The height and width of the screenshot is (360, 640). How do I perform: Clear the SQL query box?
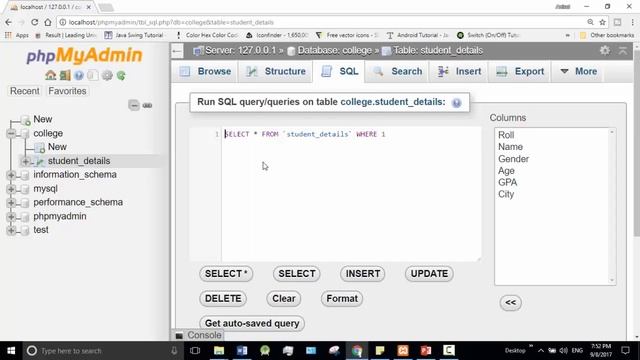(284, 299)
